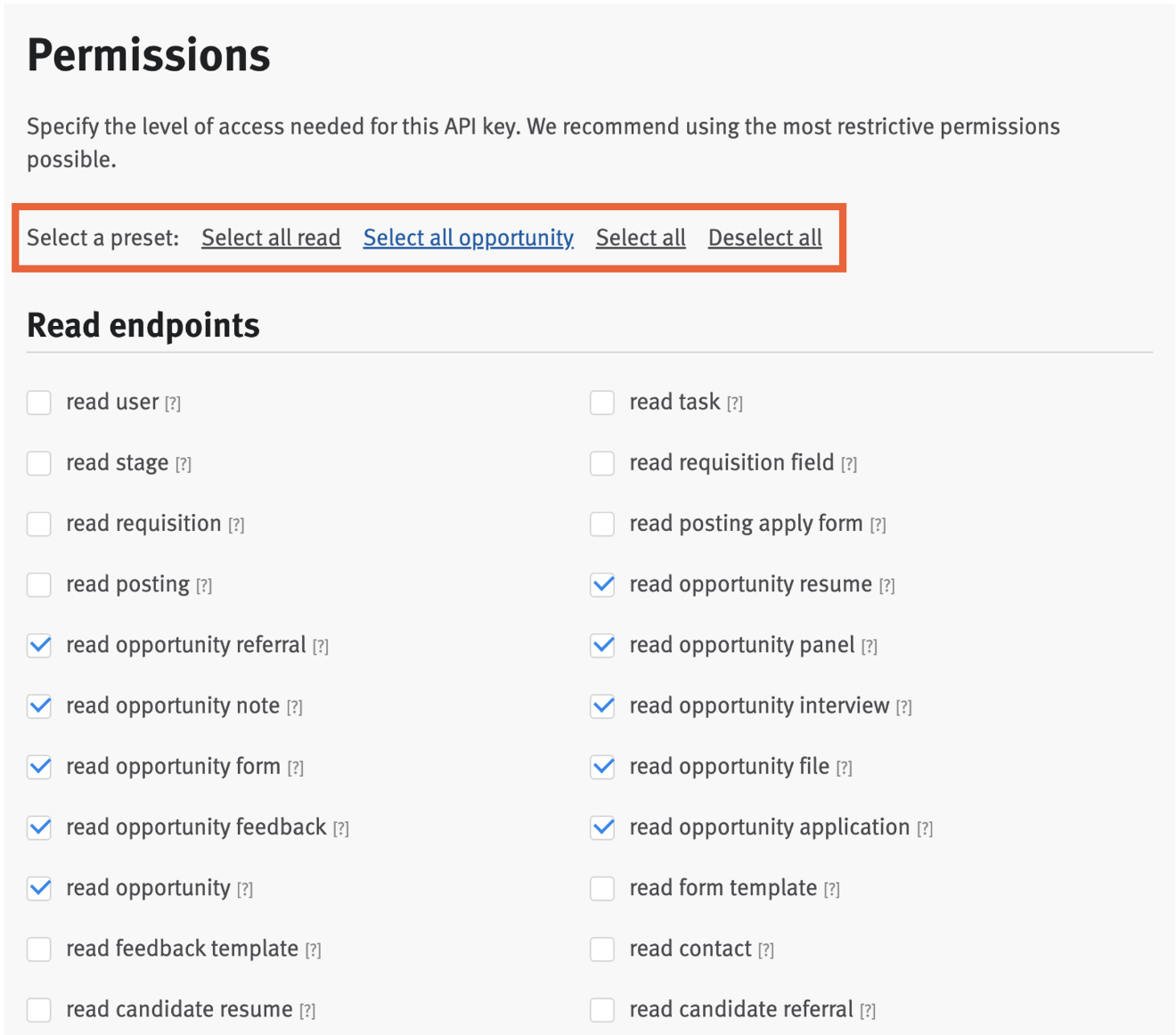View help info for read stage permission
This screenshot has width=1176, height=1035.
pos(184,463)
